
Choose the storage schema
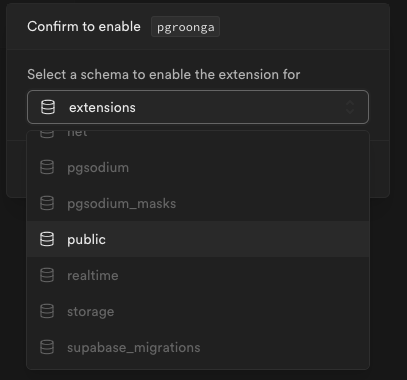(x=198, y=311)
